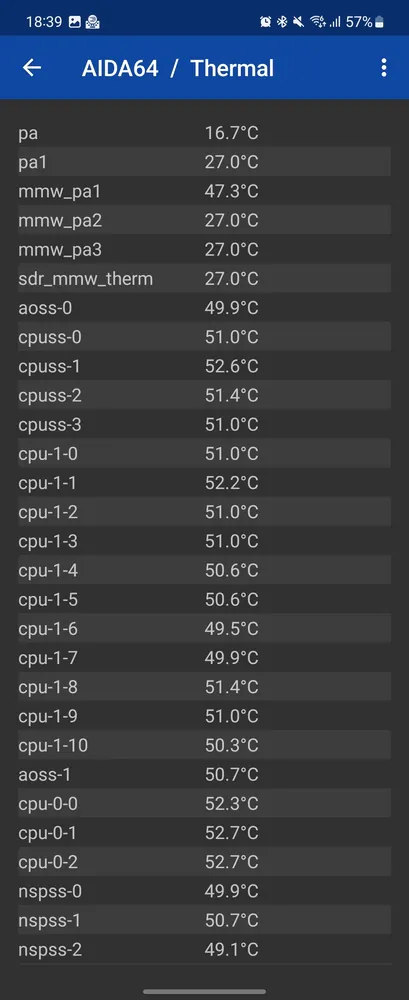The height and width of the screenshot is (1000, 409).
Task: Tap the image notification icon
Action: [x=75, y=22]
